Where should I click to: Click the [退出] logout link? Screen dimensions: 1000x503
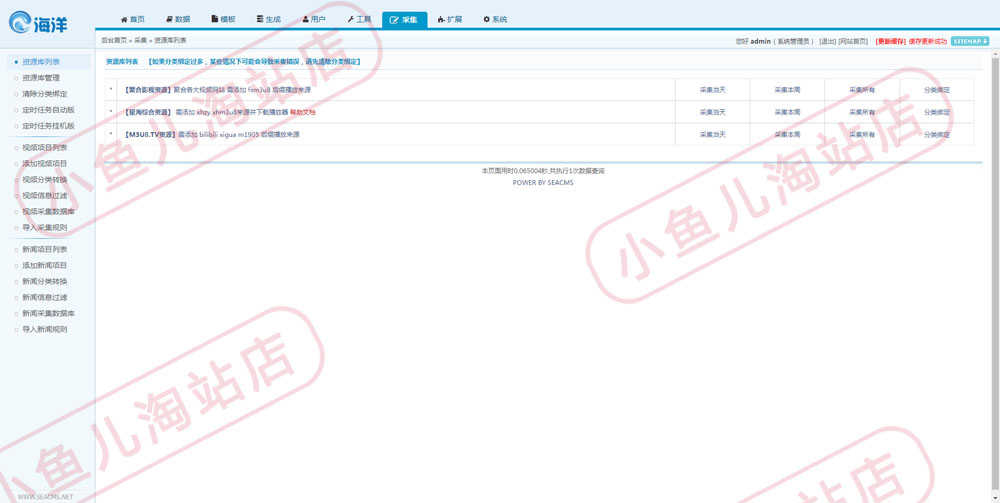pyautogui.click(x=827, y=41)
